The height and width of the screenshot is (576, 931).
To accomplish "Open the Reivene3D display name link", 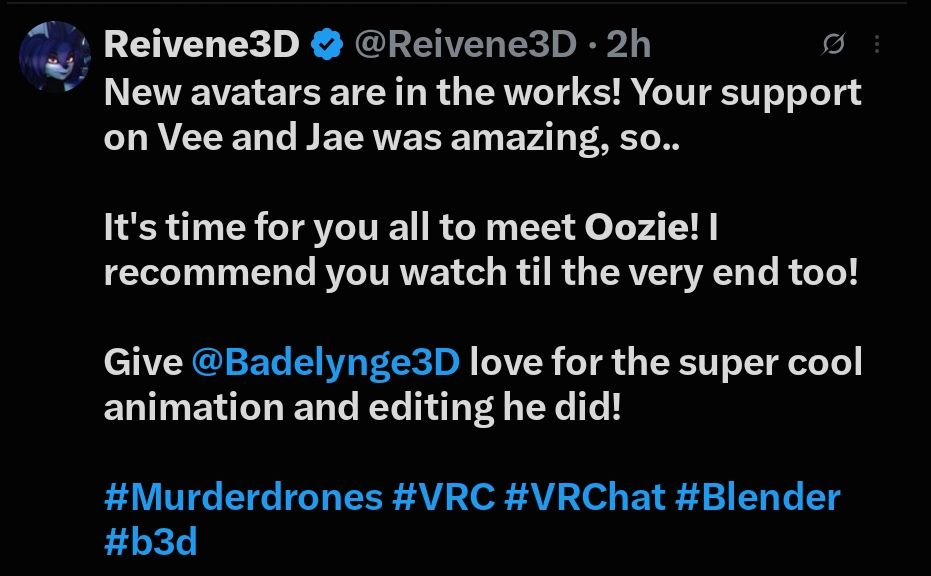I will [201, 45].
